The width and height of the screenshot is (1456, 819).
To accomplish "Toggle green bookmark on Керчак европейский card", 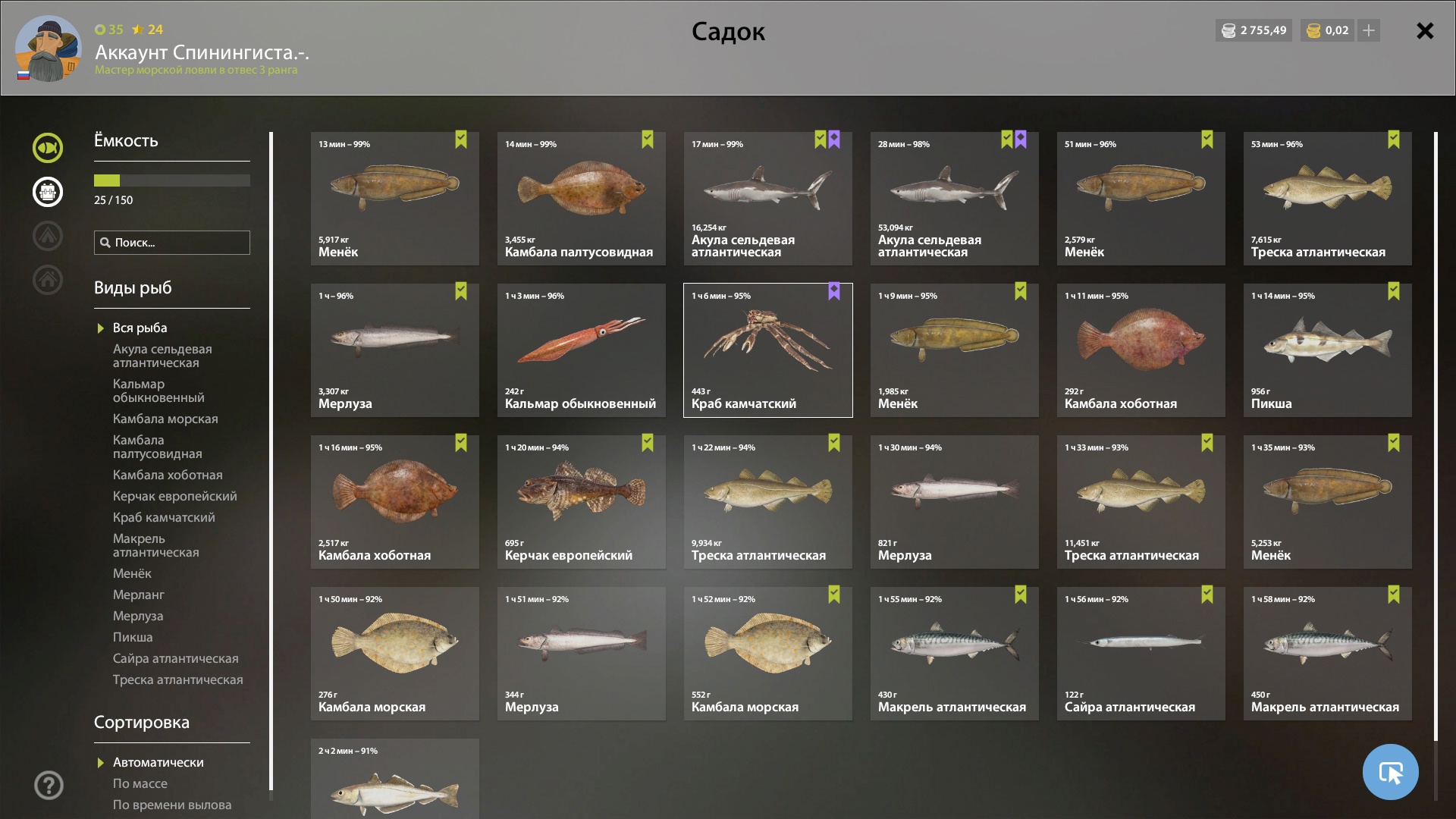I will click(x=648, y=443).
